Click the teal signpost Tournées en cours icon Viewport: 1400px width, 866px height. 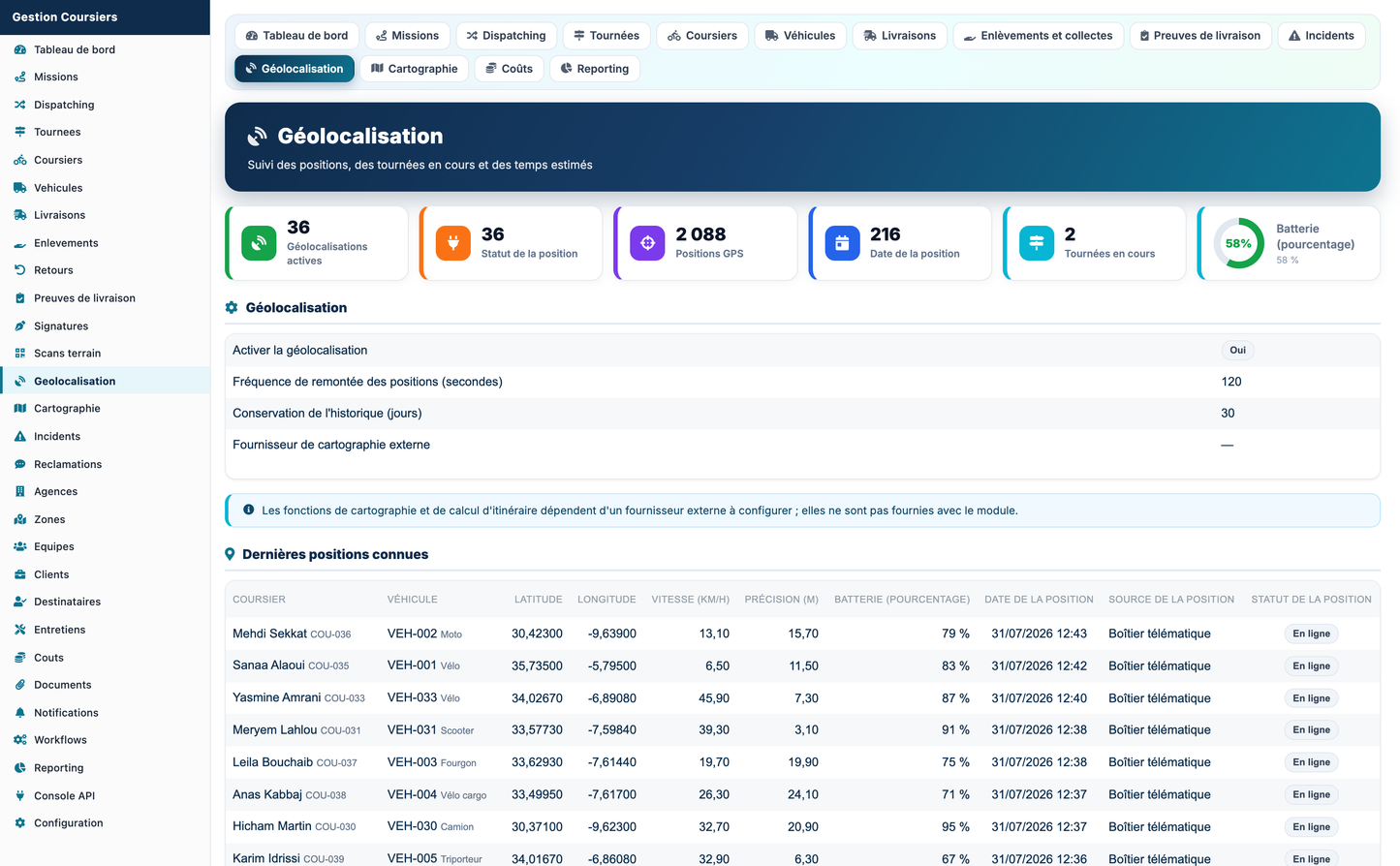pos(1037,243)
